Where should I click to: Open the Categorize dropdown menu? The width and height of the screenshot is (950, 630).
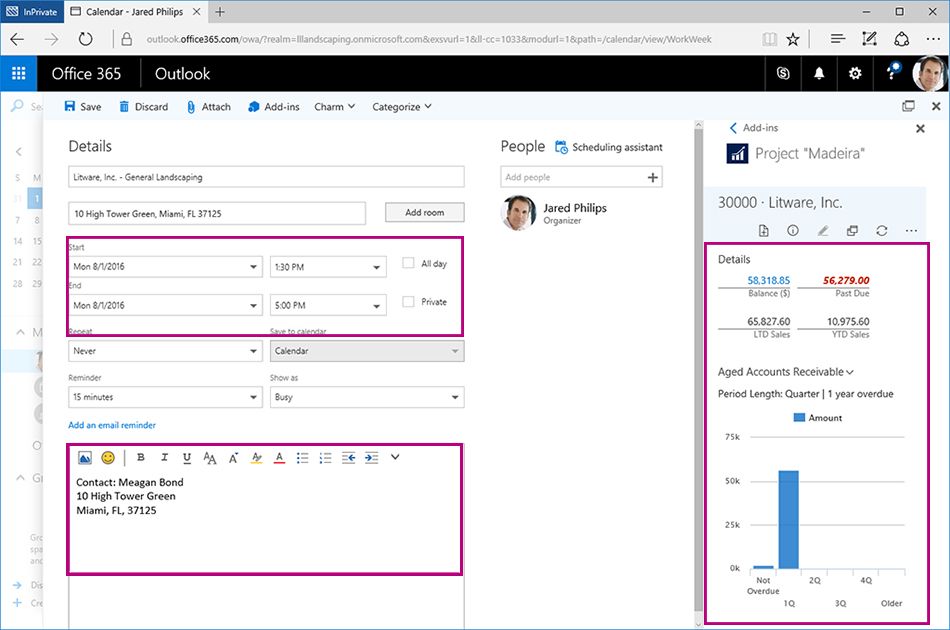point(402,107)
